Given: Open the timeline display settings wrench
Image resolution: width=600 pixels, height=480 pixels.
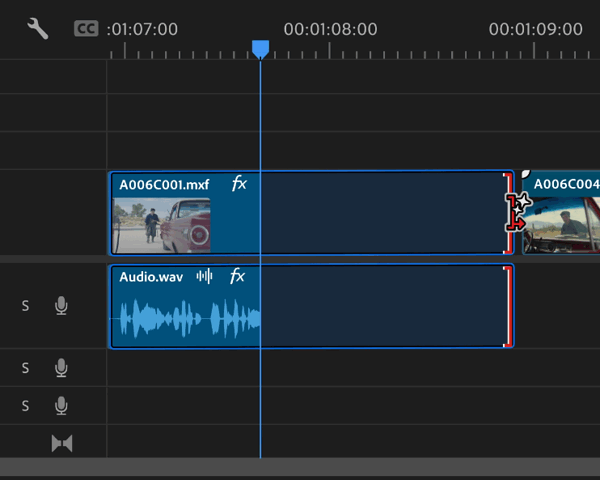Looking at the screenshot, I should tap(38, 29).
